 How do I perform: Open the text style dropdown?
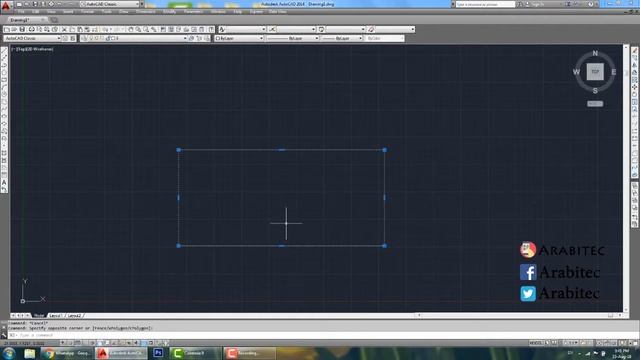click(246, 29)
